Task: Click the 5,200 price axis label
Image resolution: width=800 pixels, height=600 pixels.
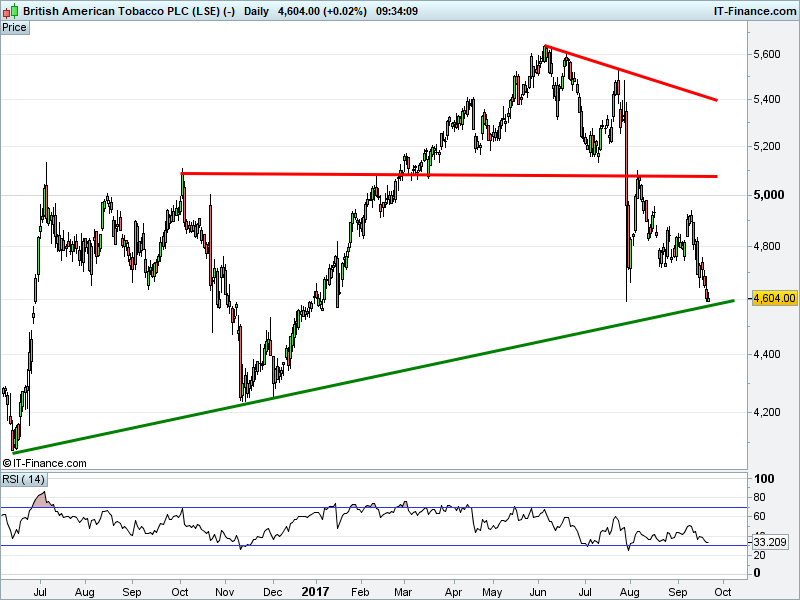Action: pos(767,146)
